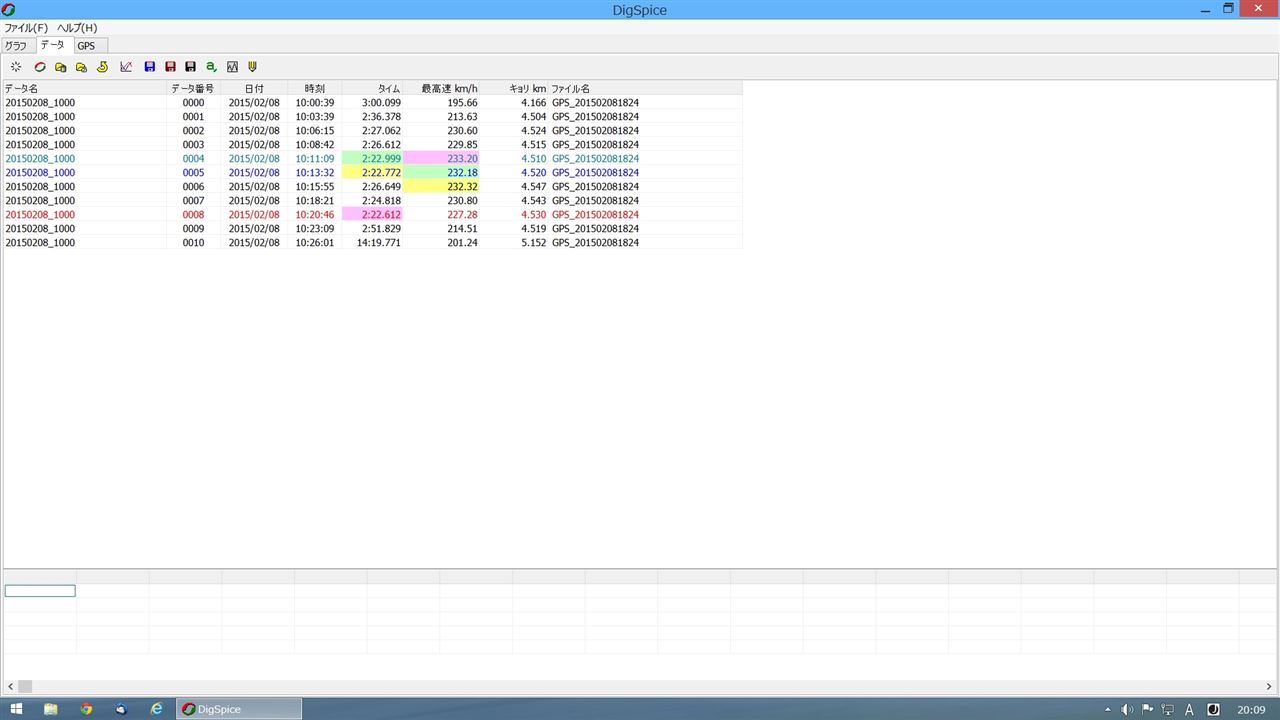Select lap time 2:36.378
This screenshot has width=1280, height=720.
pos(381,117)
